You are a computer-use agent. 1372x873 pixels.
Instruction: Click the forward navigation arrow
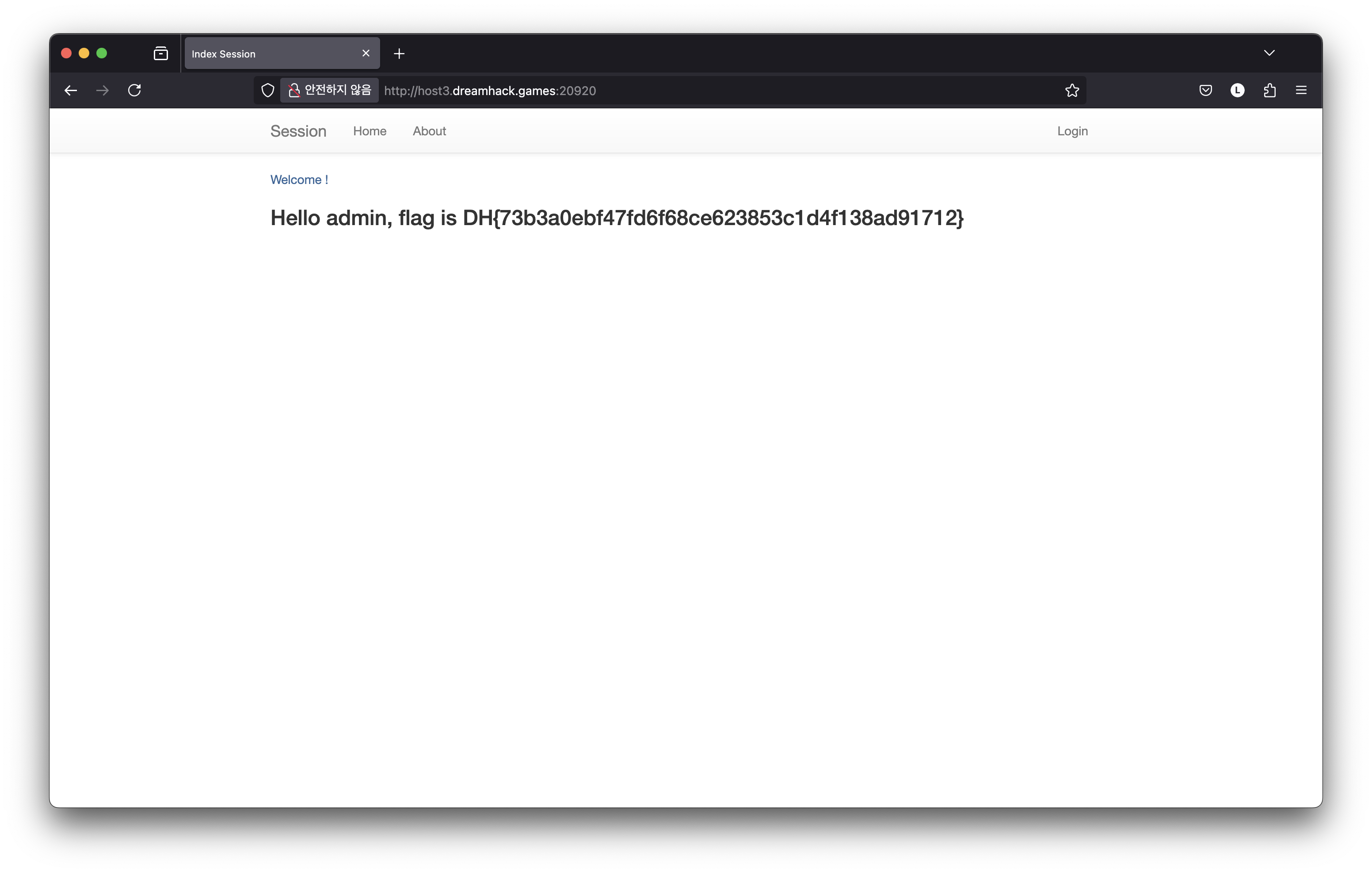click(103, 90)
